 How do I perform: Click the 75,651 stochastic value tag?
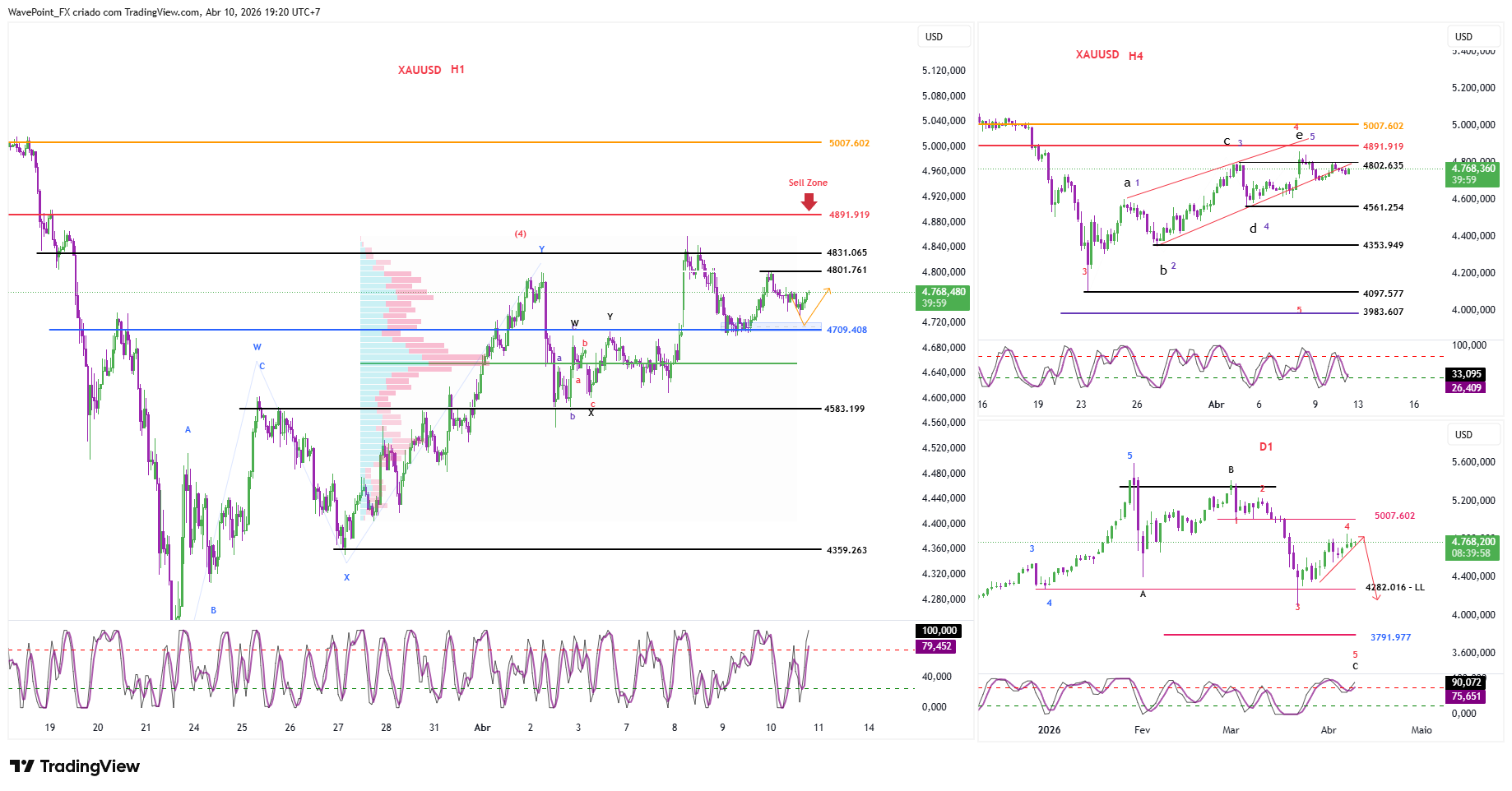pyautogui.click(x=1466, y=696)
